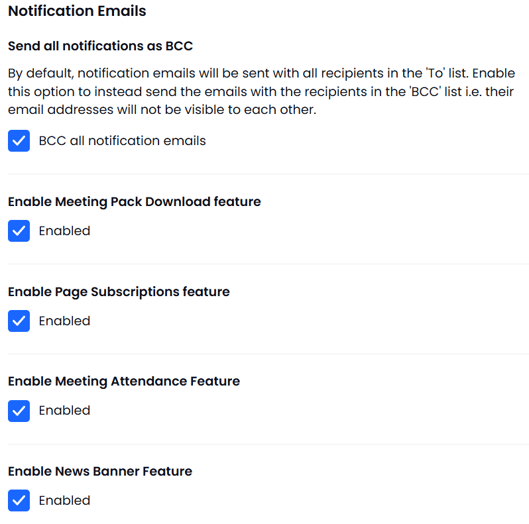Click 'Enable News Banner Feature' heading
The width and height of the screenshot is (529, 524).
pos(100,471)
